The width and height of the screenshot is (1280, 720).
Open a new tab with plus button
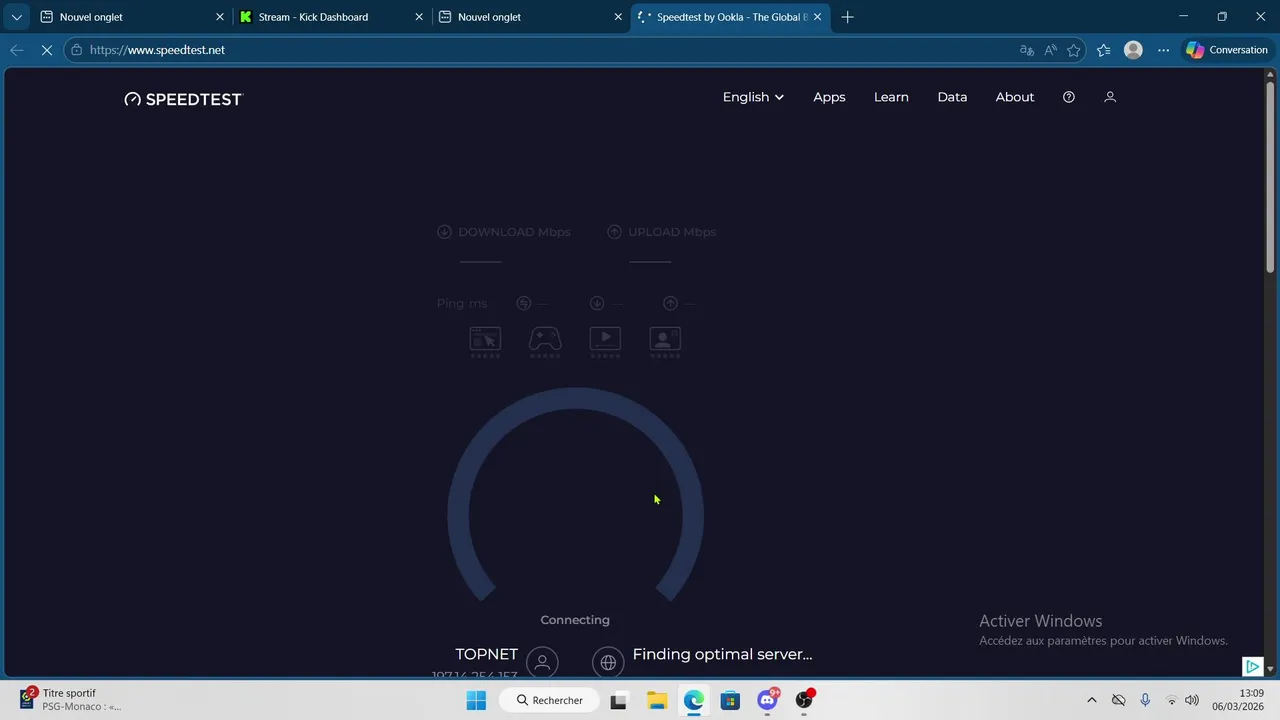coord(848,17)
